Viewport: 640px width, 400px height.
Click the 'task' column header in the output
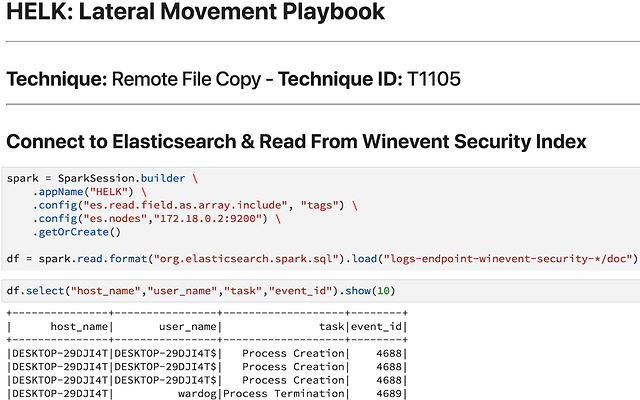(x=332, y=327)
